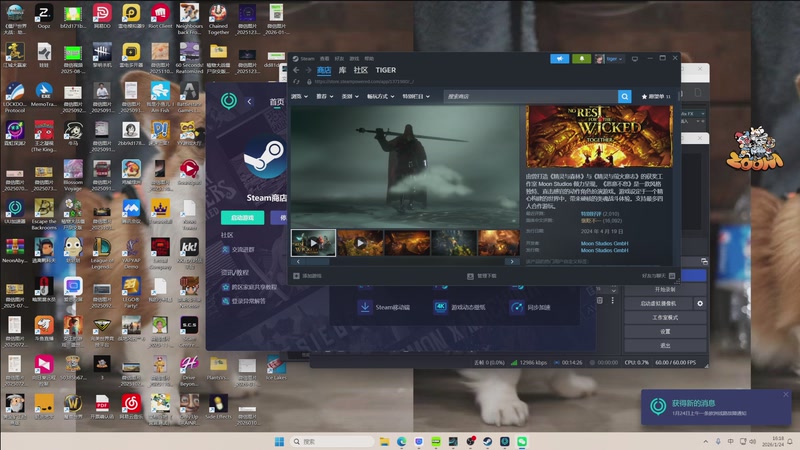Viewport: 800px width, 450px height.
Task: Go forward in Steam navigation
Action: pos(308,70)
